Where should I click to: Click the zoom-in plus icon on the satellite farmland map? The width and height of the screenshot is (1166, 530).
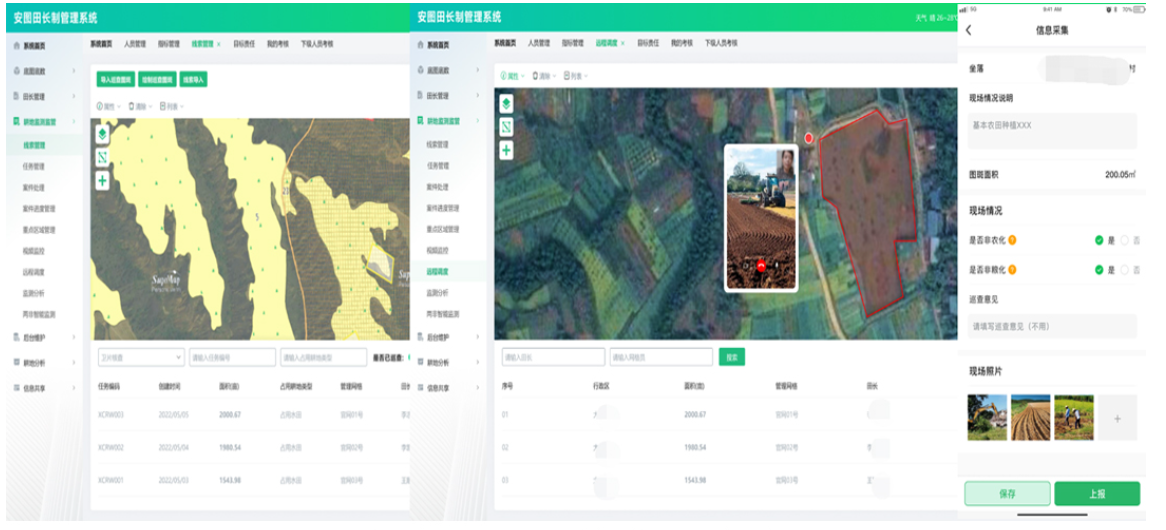click(x=506, y=150)
